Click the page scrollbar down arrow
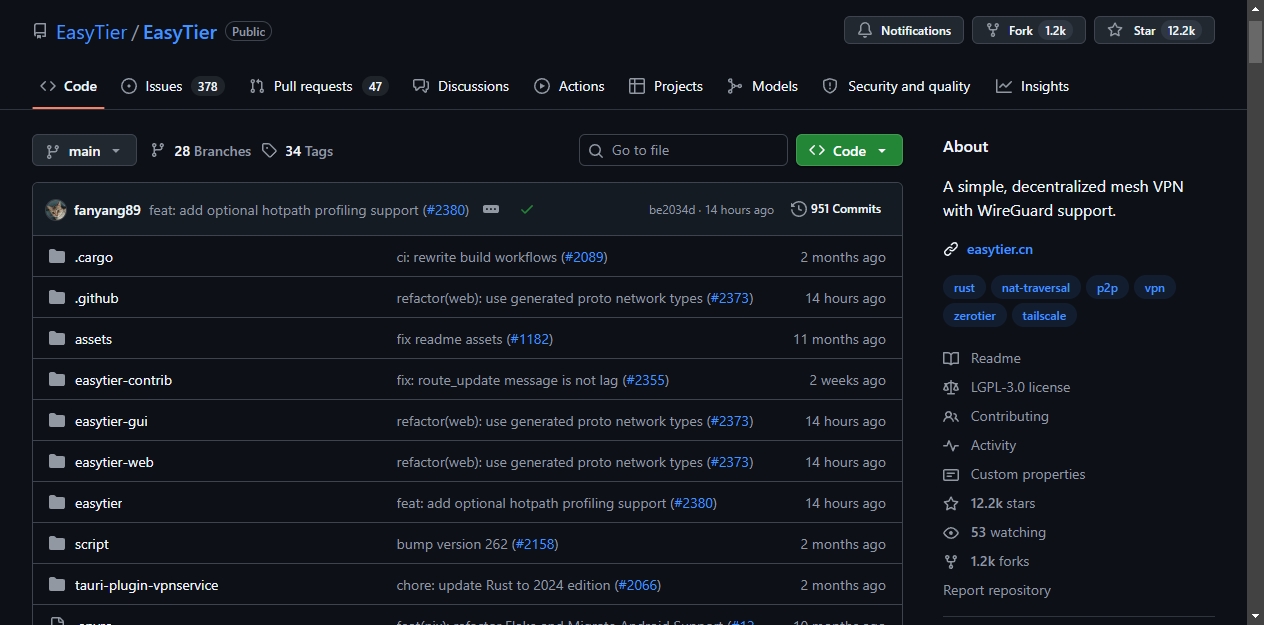The width and height of the screenshot is (1264, 625). [x=1255, y=616]
